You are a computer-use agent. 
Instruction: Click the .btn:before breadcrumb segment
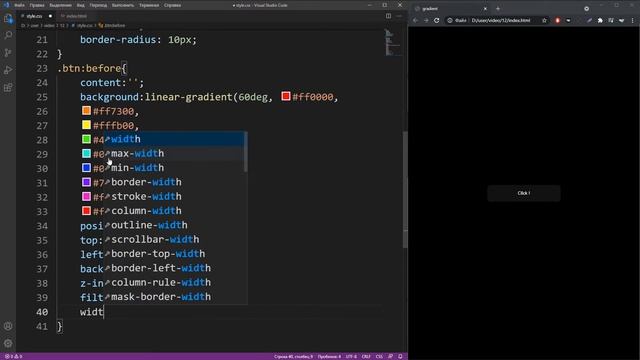click(111, 25)
